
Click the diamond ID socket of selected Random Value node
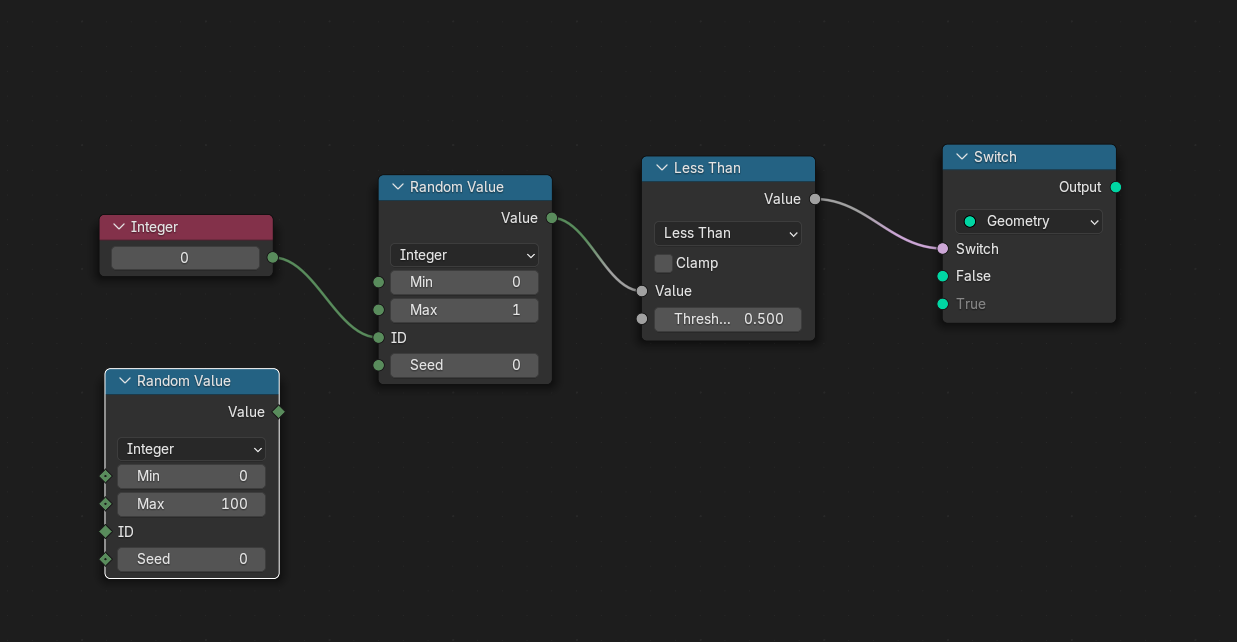[105, 532]
